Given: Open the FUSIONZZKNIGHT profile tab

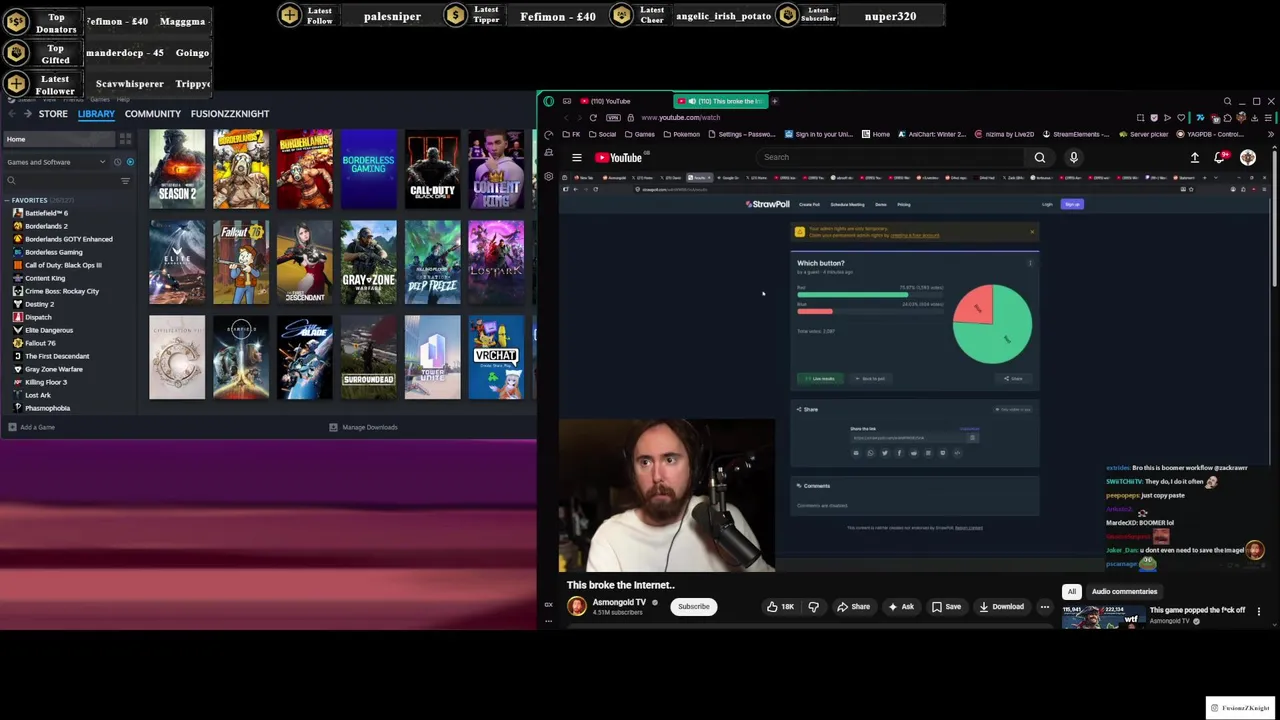Looking at the screenshot, I should point(230,114).
